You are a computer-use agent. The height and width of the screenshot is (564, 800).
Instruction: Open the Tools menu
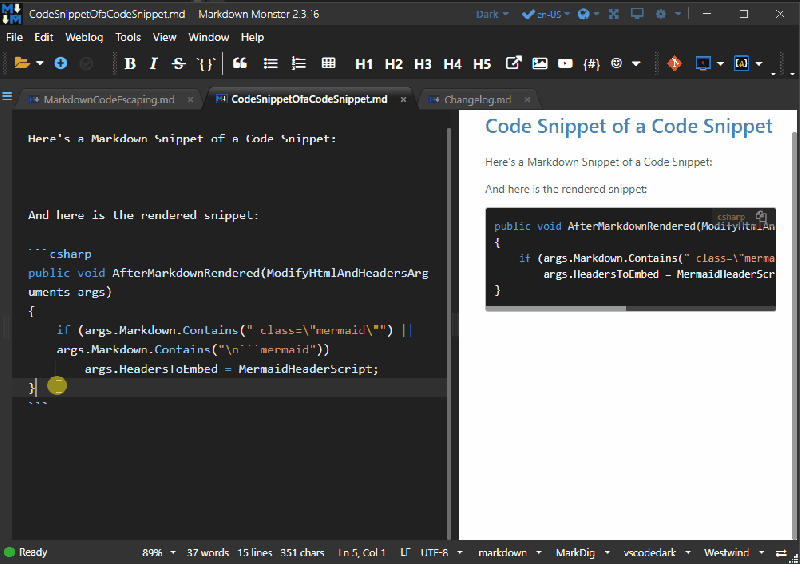[128, 37]
